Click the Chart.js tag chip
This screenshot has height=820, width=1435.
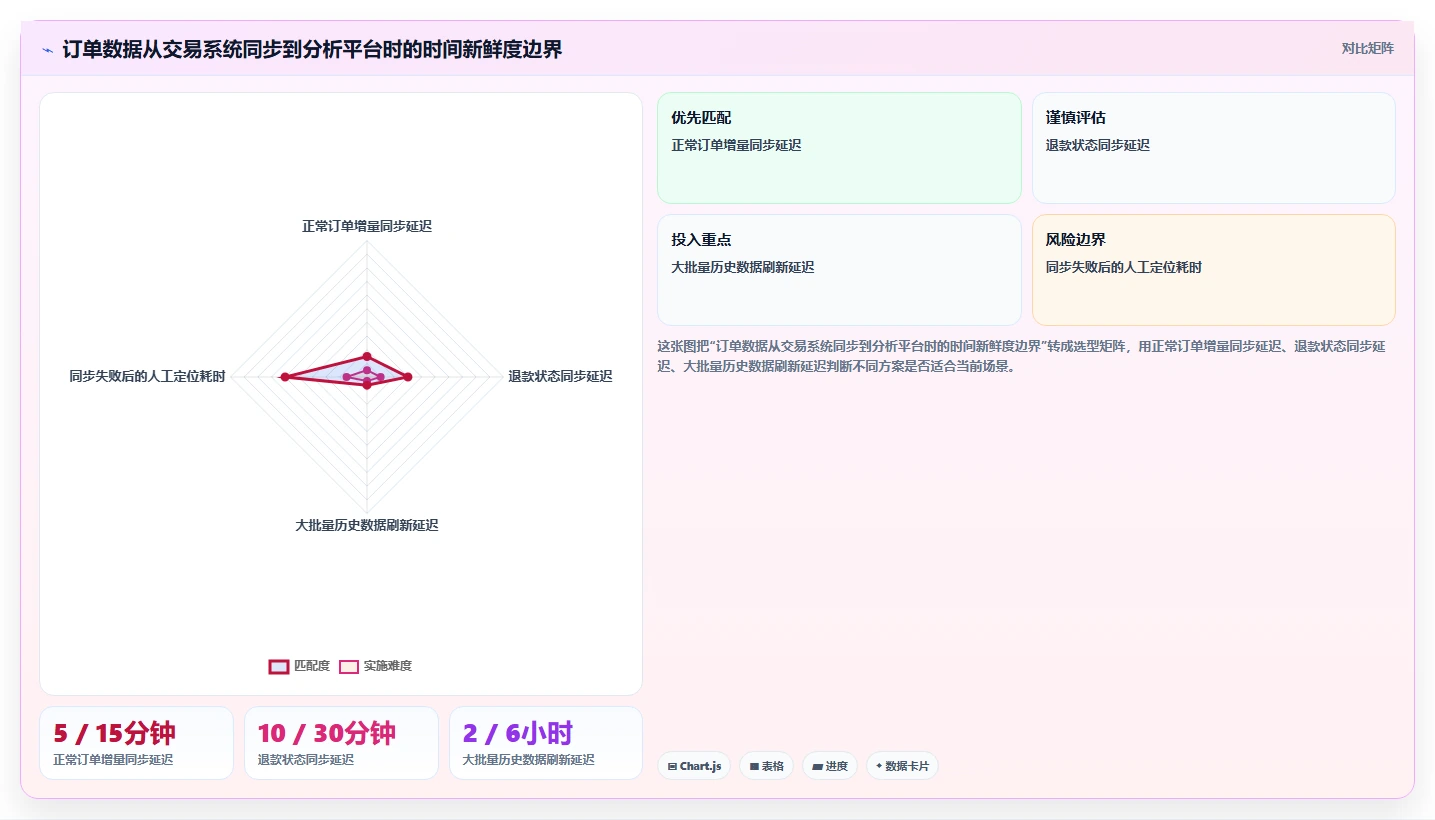click(x=694, y=766)
